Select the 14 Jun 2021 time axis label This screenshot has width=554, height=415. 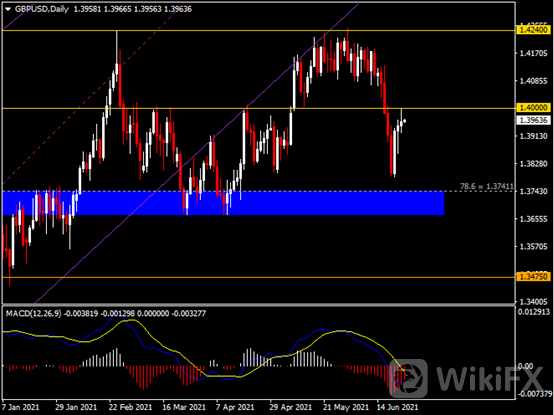point(397,407)
